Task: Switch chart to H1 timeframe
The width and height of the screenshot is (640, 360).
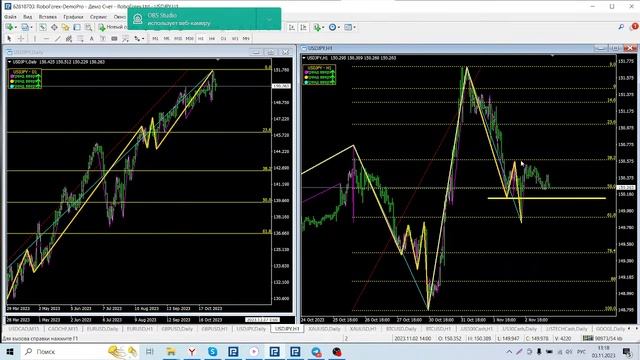Action: tap(200, 38)
